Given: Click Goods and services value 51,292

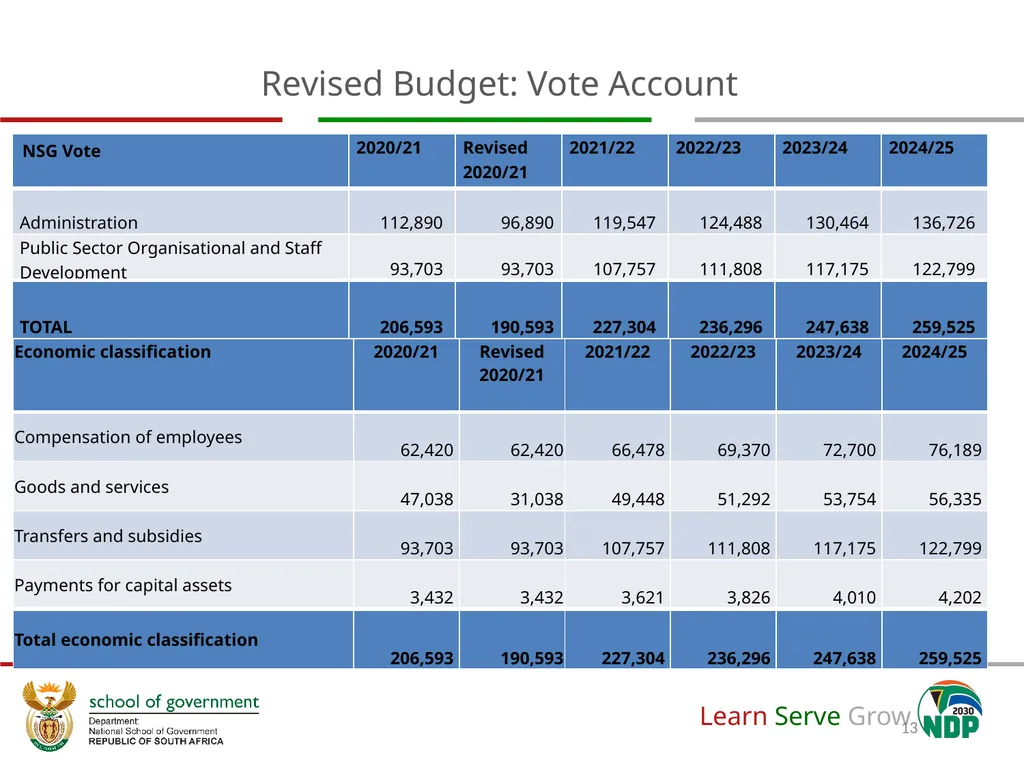Looking at the screenshot, I should (743, 499).
